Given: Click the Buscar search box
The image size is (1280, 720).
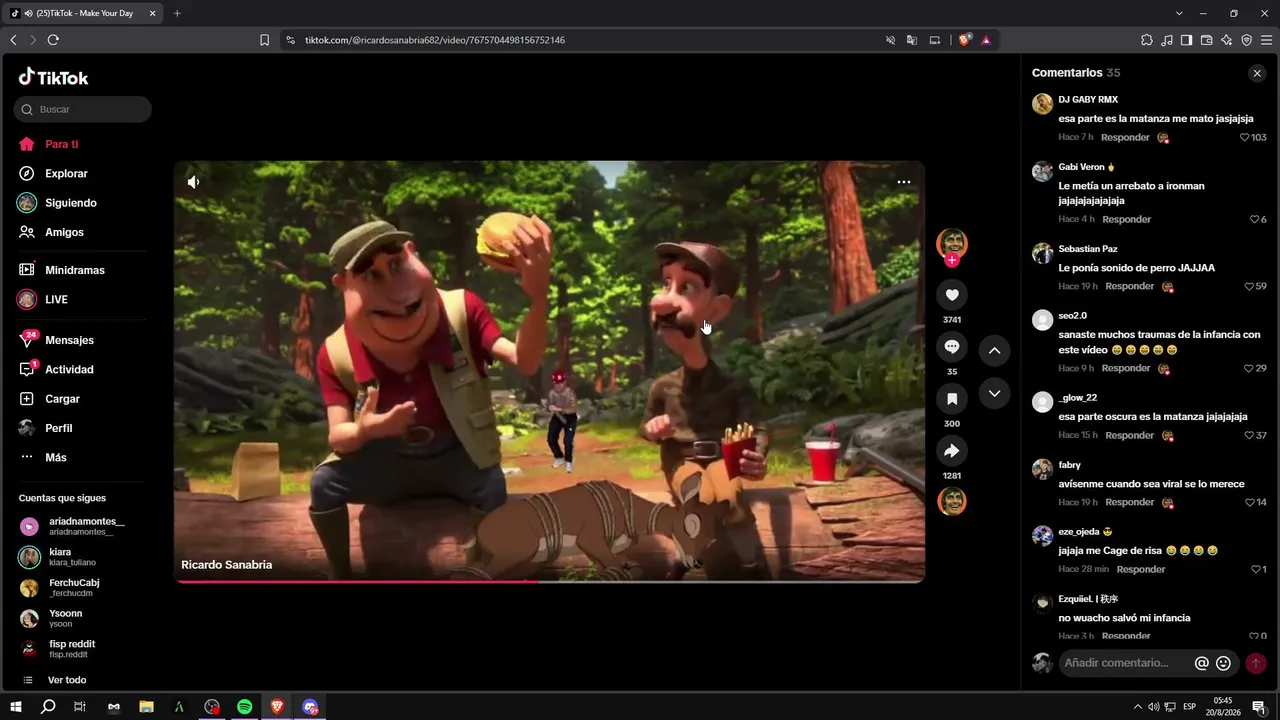Looking at the screenshot, I should click(83, 109).
